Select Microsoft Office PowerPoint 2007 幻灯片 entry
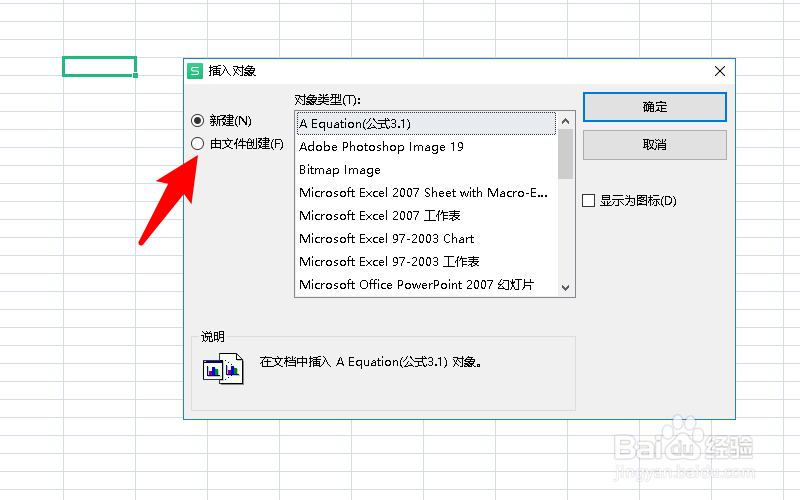 [x=426, y=285]
